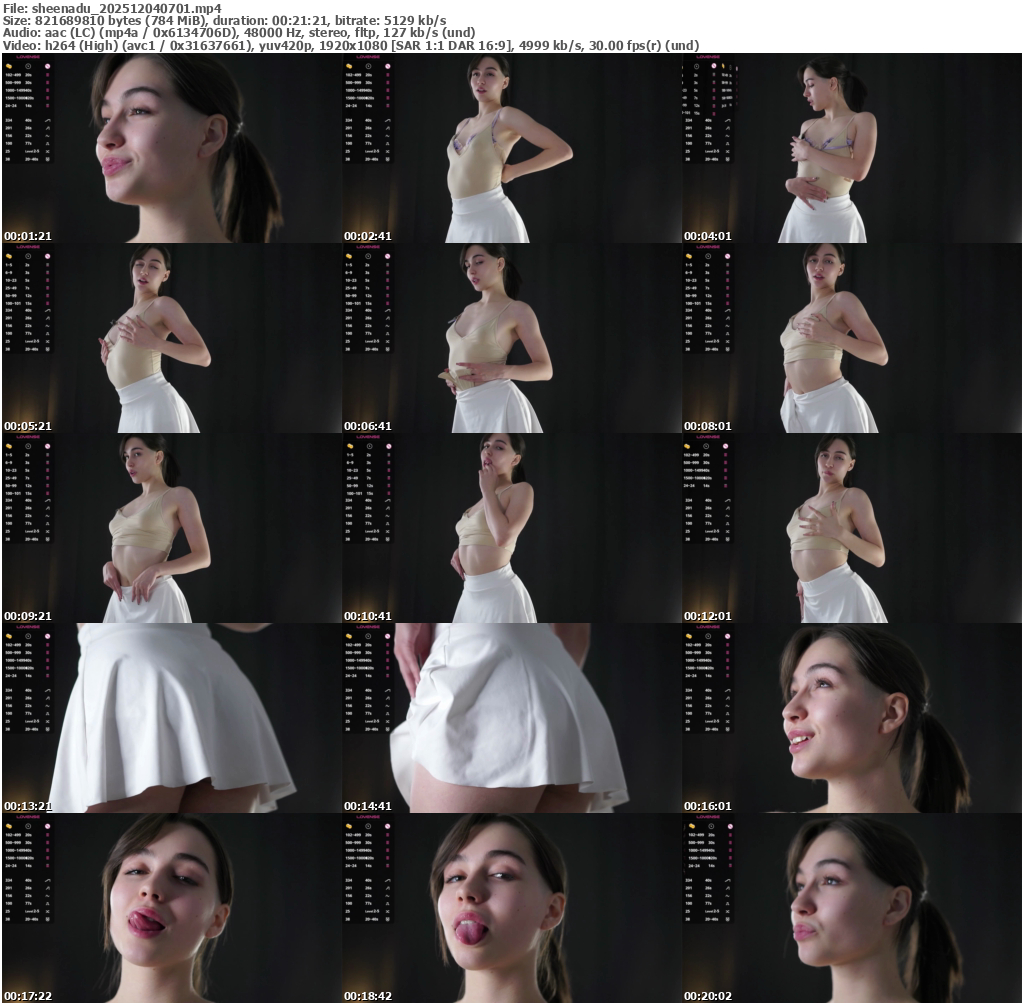1024x1003 pixels.
Task: Click the 'Size: 821689810 bytes' header line
Action: point(225,21)
